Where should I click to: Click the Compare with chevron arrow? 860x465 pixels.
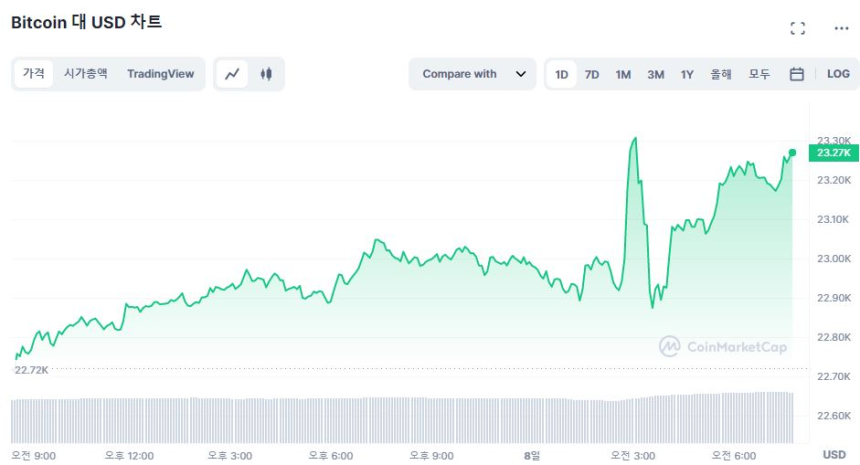520,74
